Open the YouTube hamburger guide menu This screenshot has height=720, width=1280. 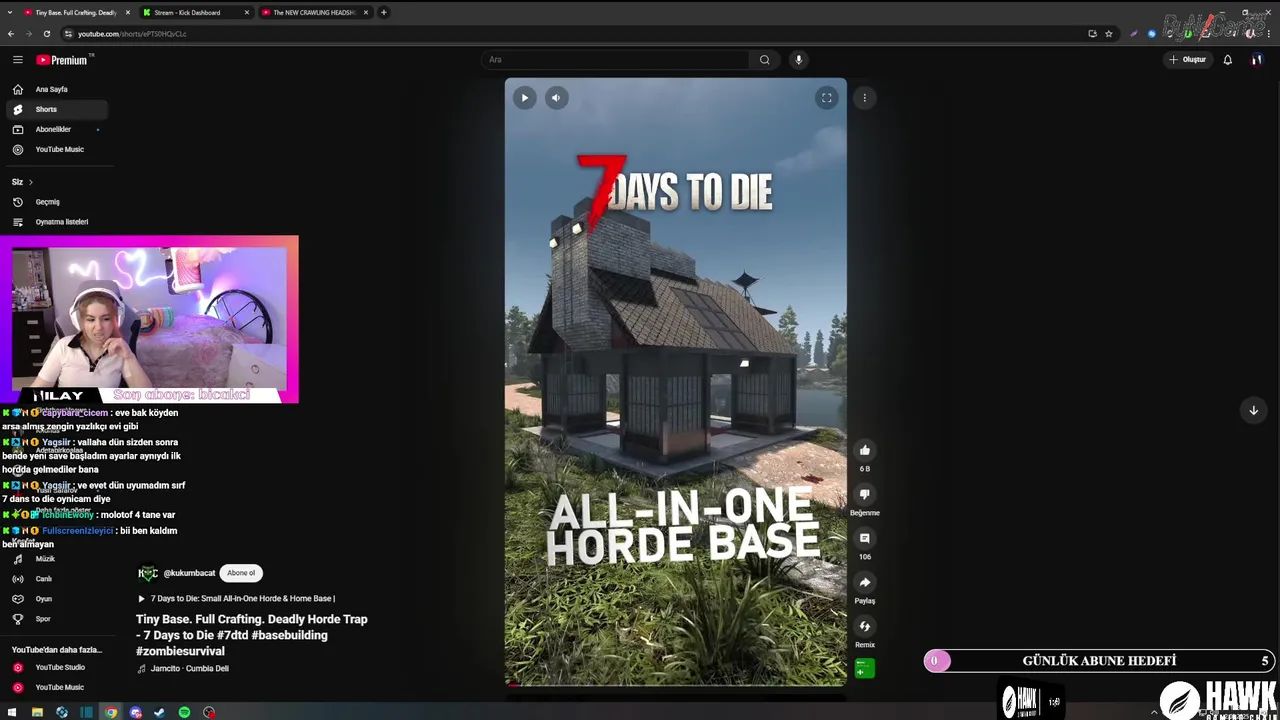click(x=17, y=60)
